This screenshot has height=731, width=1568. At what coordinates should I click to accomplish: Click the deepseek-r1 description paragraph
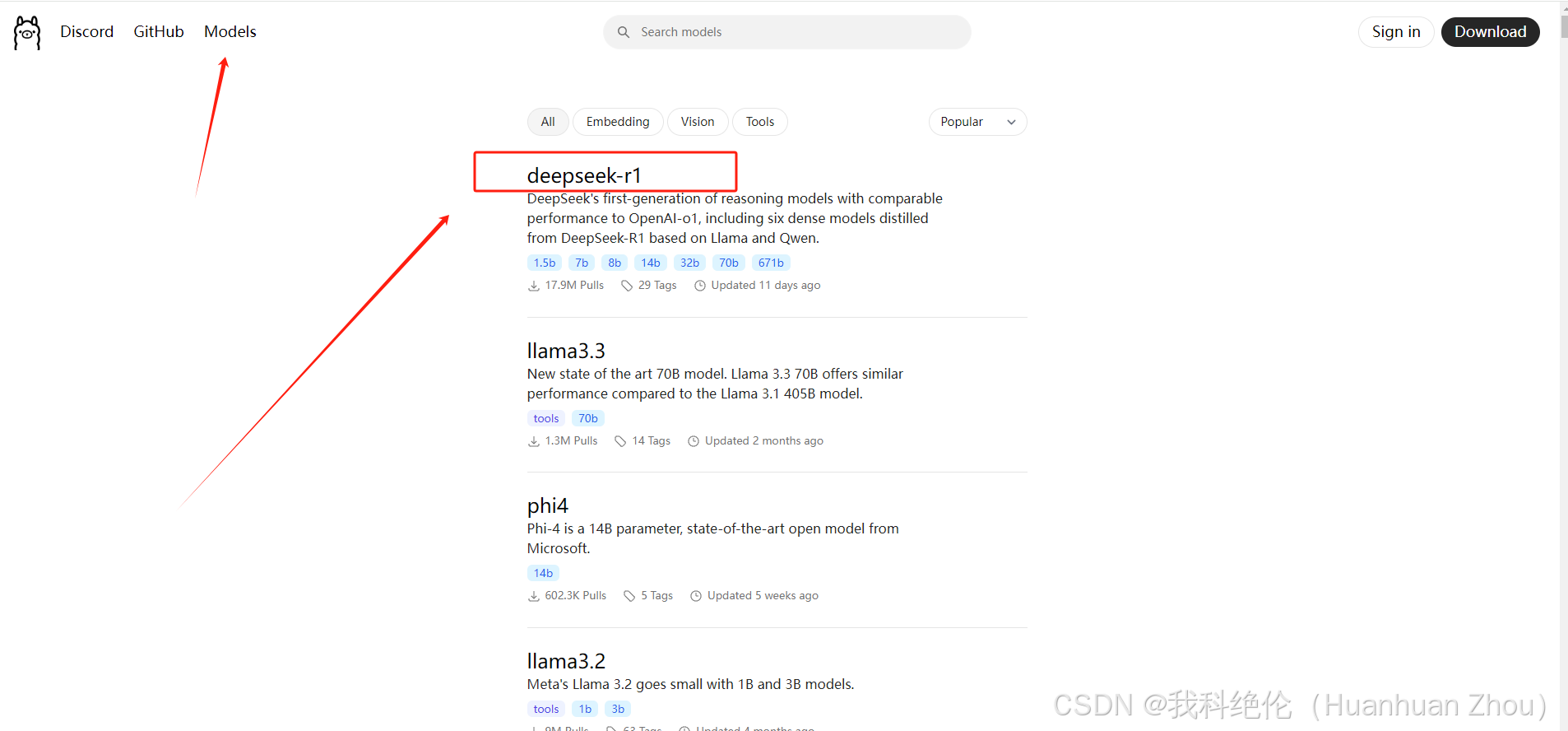point(735,218)
